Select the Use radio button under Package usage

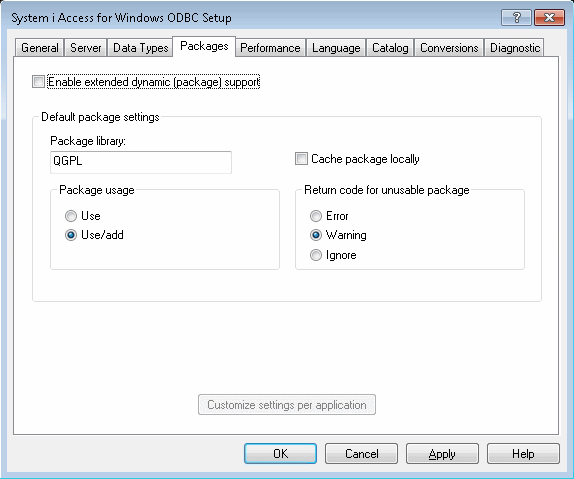[x=71, y=216]
